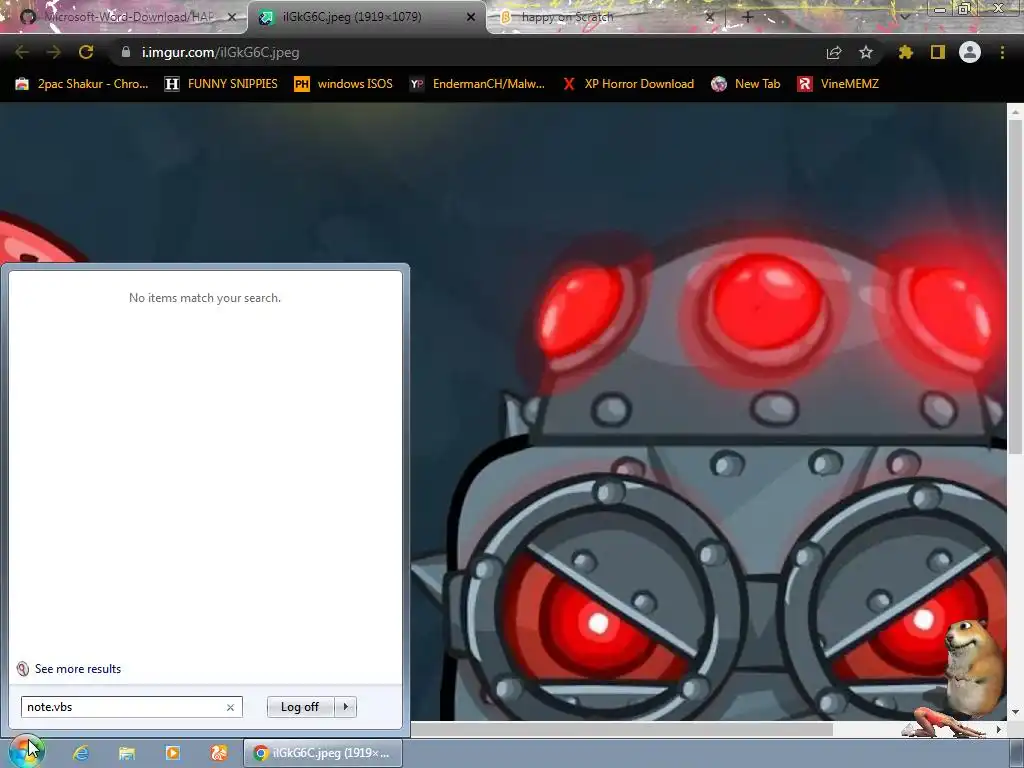1024x768 pixels.
Task: Open the share page icon
Action: pyautogui.click(x=833, y=53)
